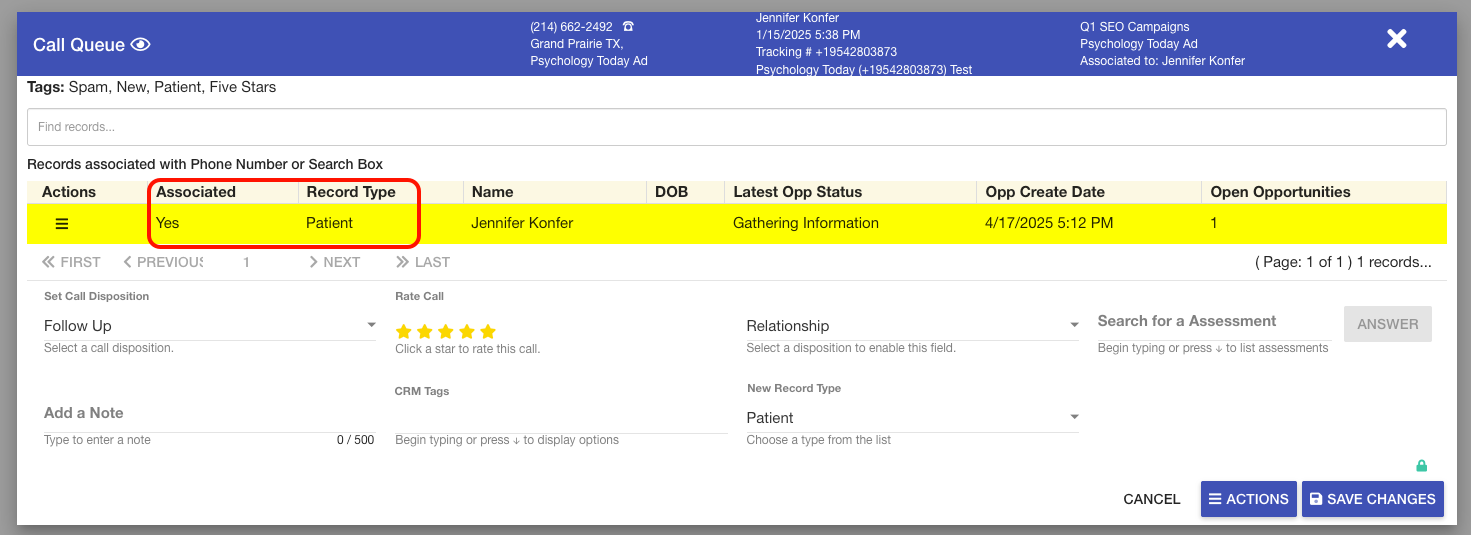Click the Search for a Assessment field

tap(1214, 322)
